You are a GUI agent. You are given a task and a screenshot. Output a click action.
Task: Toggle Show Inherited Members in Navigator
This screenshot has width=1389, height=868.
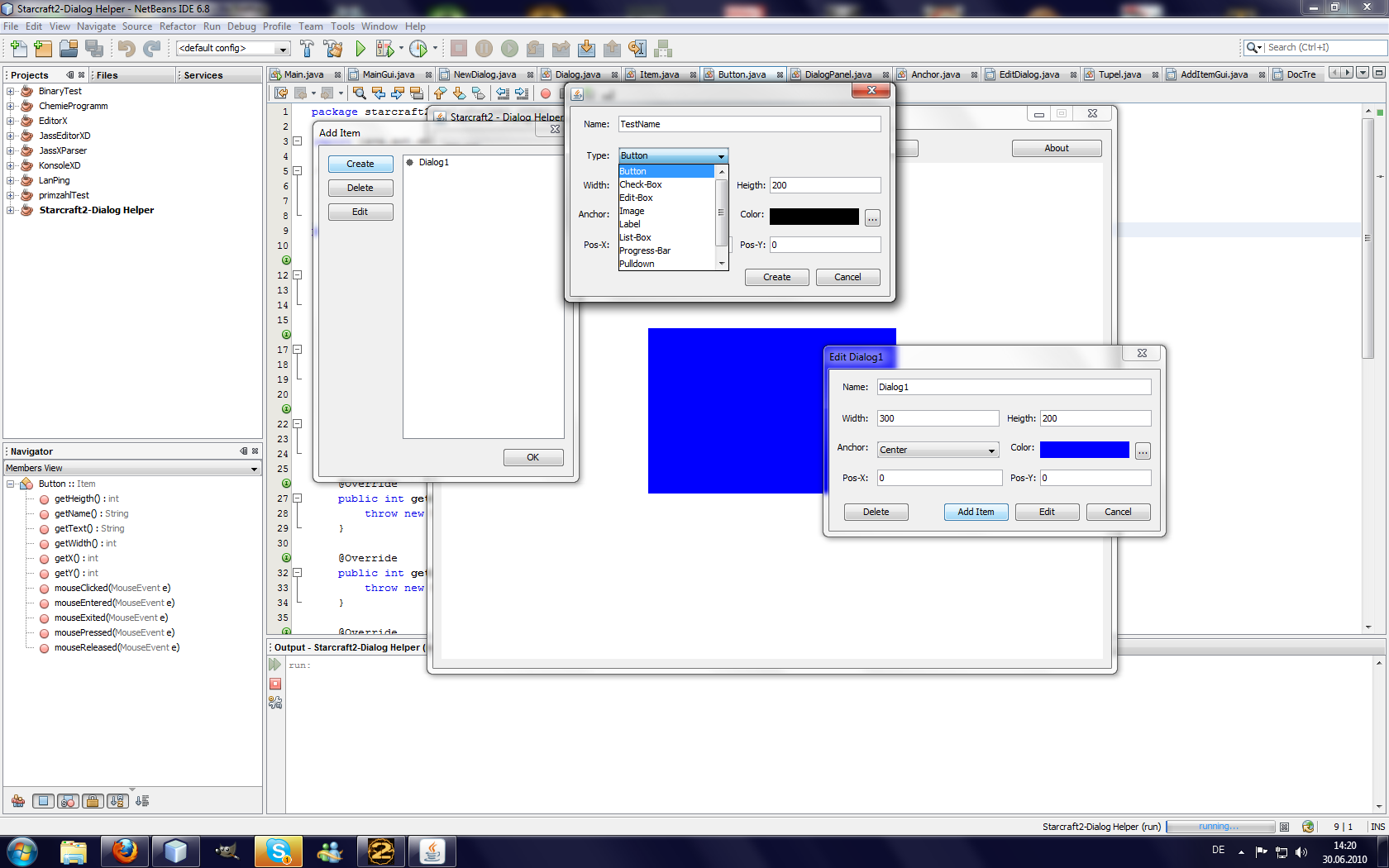pos(18,801)
